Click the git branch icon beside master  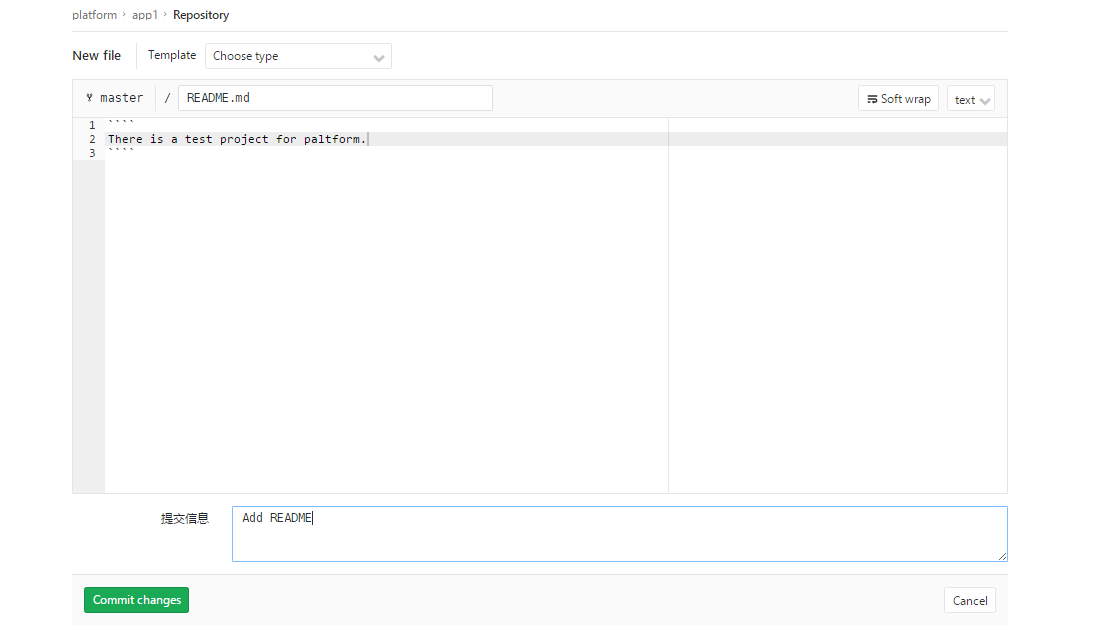(90, 97)
